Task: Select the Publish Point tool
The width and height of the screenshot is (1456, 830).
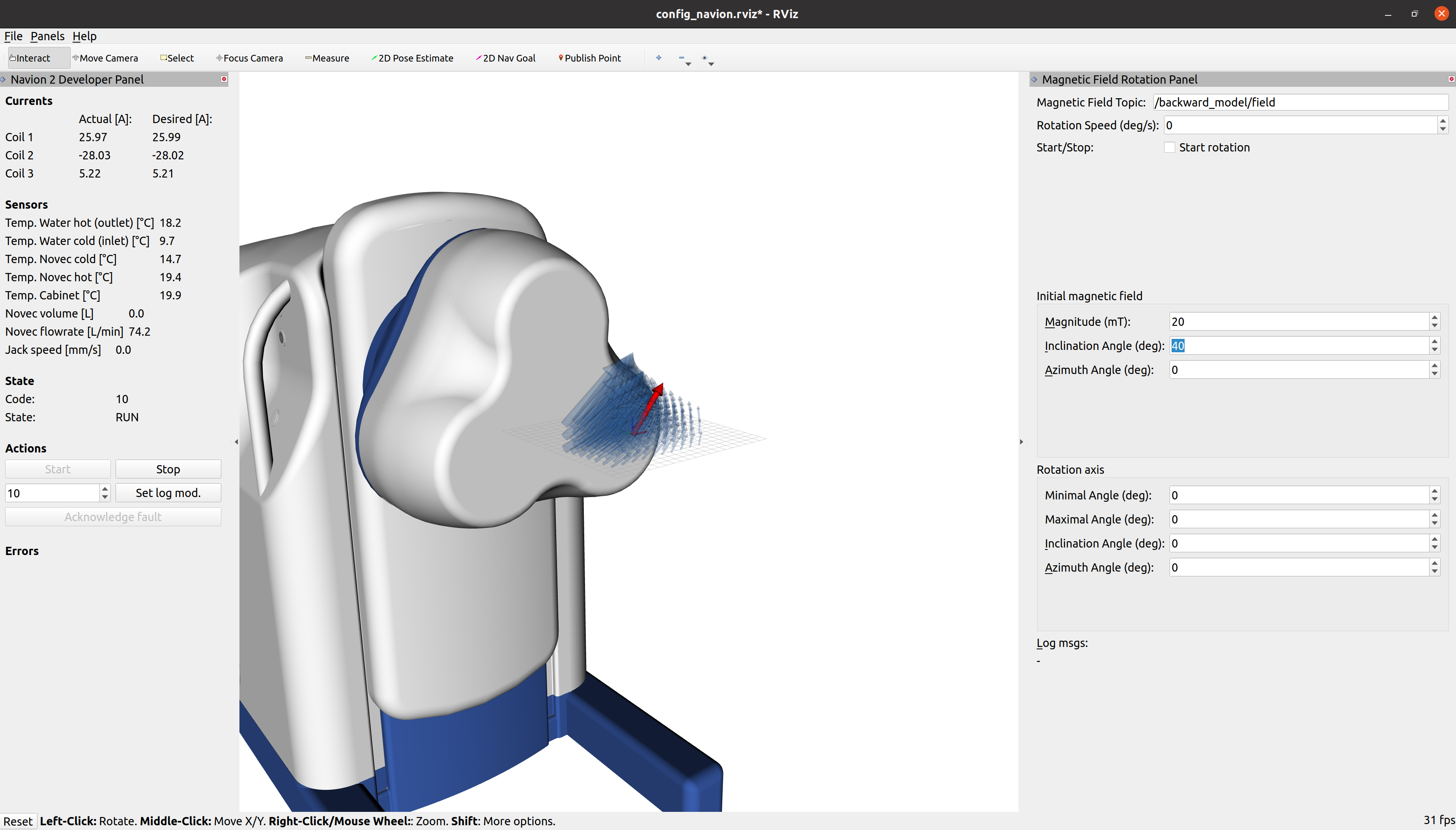Action: coord(590,58)
